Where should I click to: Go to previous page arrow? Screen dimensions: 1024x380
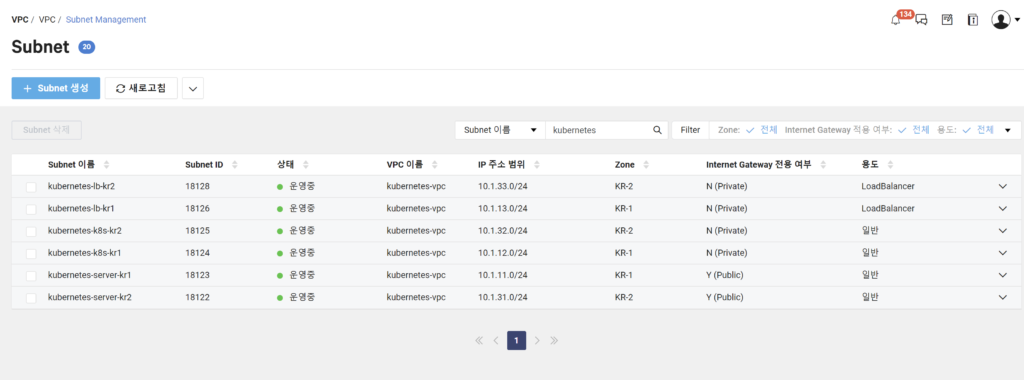click(496, 340)
